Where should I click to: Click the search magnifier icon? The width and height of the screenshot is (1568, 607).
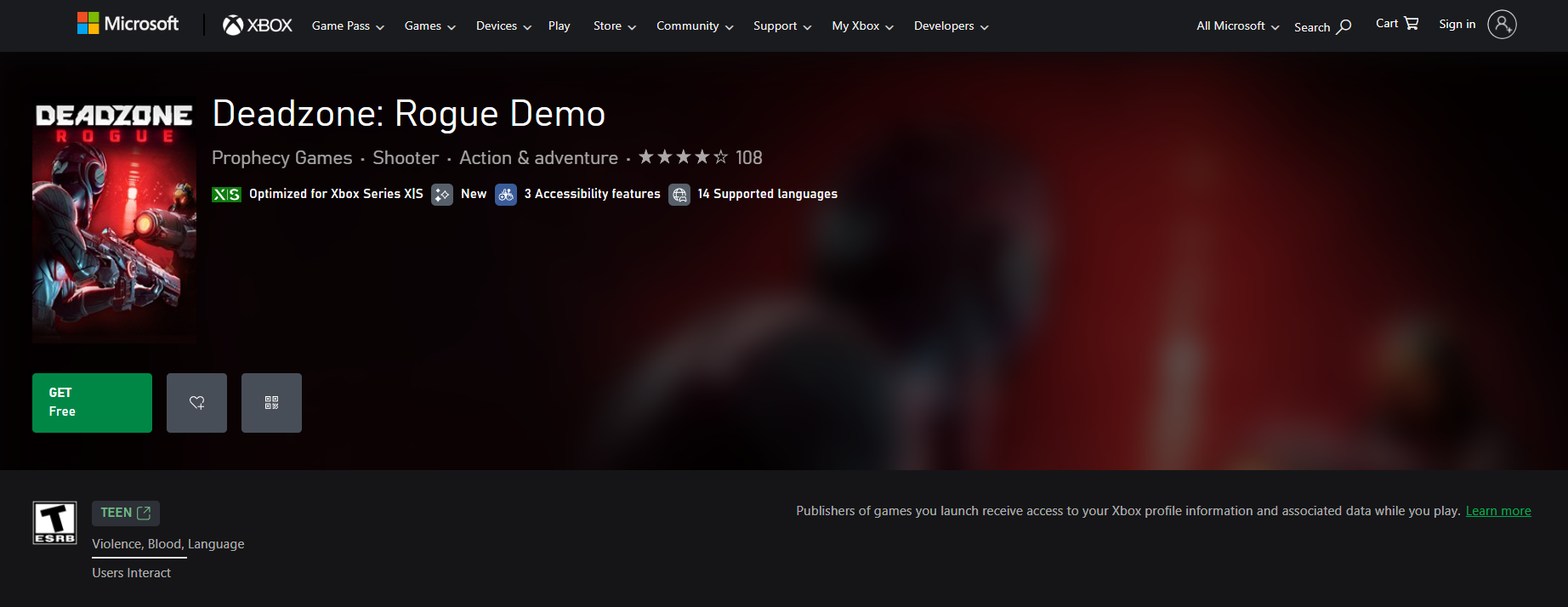[x=1344, y=27]
